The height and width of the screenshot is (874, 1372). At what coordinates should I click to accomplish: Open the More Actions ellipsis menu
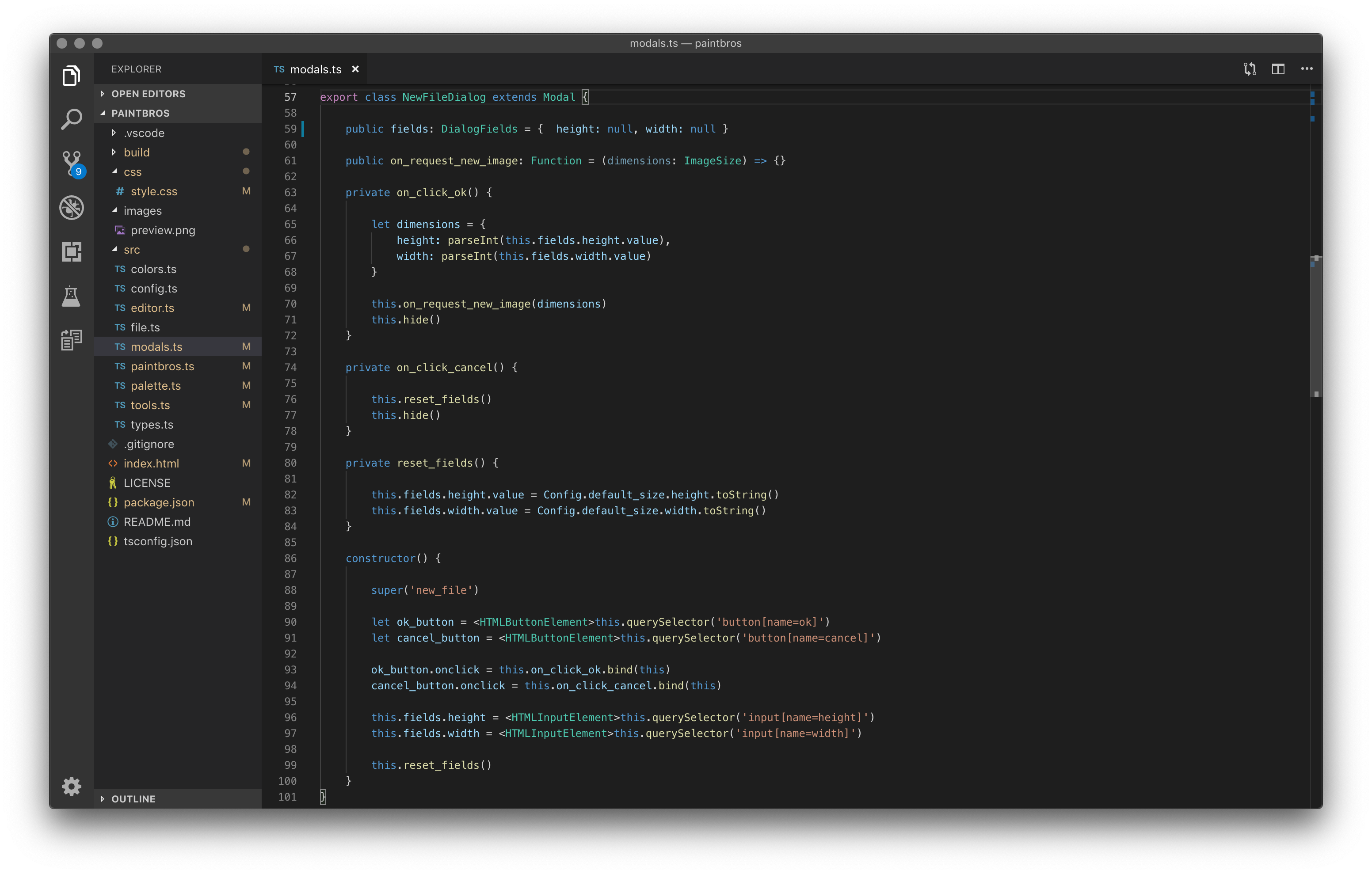1307,68
